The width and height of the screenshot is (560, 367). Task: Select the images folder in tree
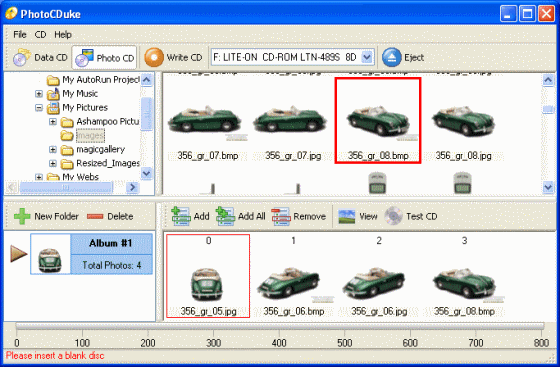tap(90, 136)
